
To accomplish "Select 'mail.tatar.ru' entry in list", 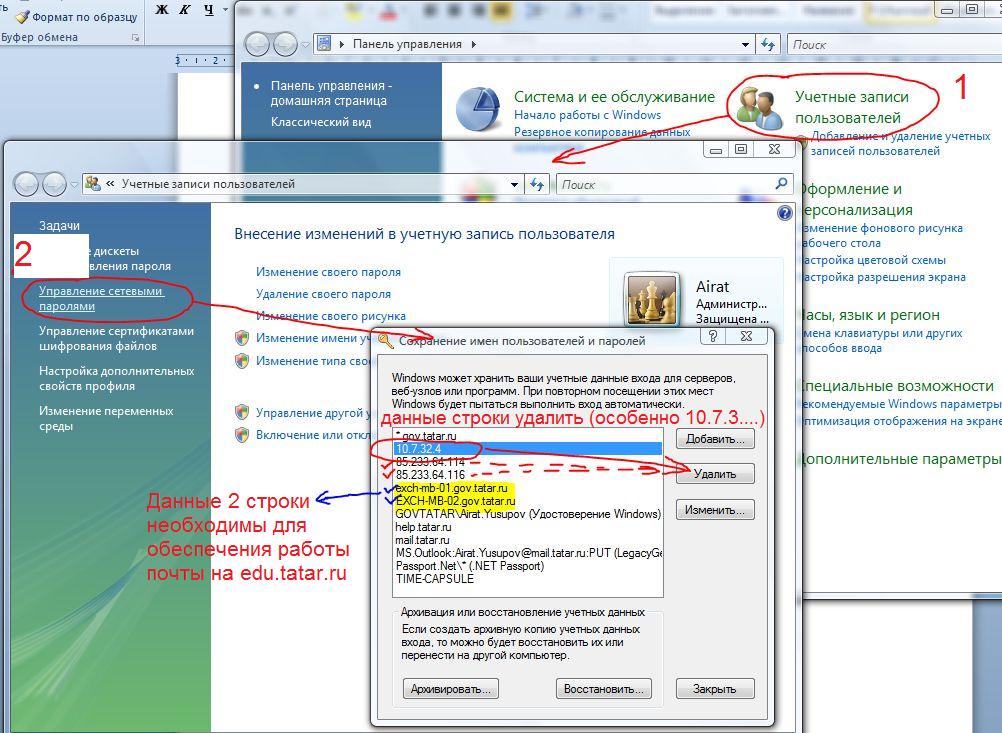I will click(528, 540).
